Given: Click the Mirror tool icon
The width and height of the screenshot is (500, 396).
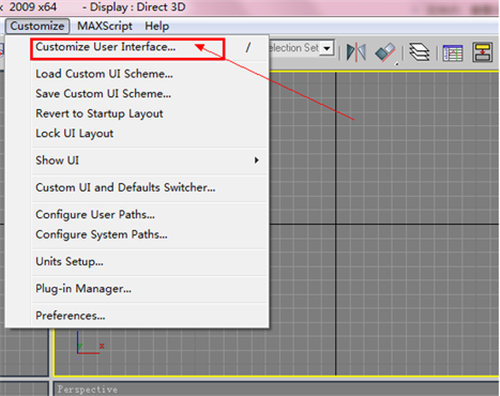Looking at the screenshot, I should pos(356,53).
